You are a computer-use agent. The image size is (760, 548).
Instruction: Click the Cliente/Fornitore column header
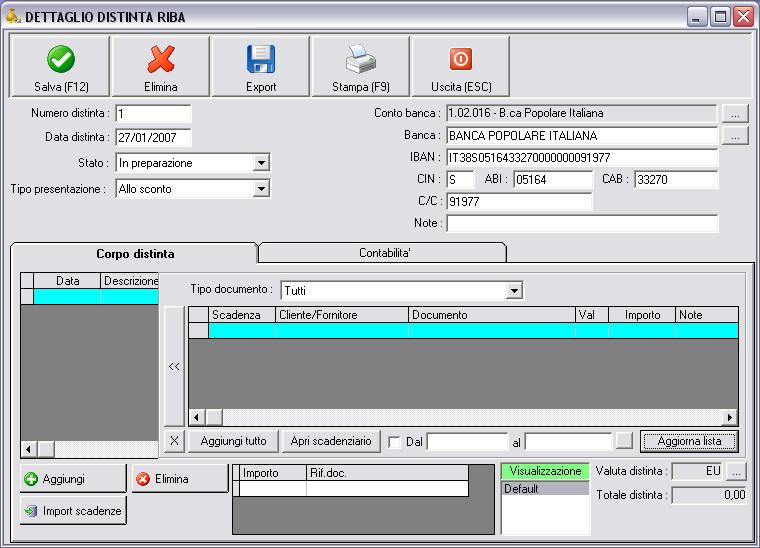pyautogui.click(x=342, y=315)
